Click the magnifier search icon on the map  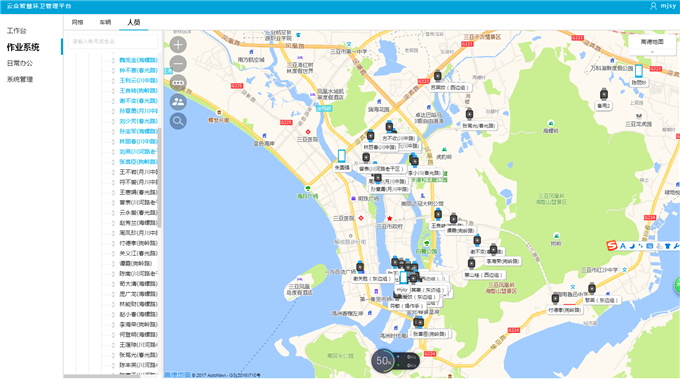click(x=178, y=121)
